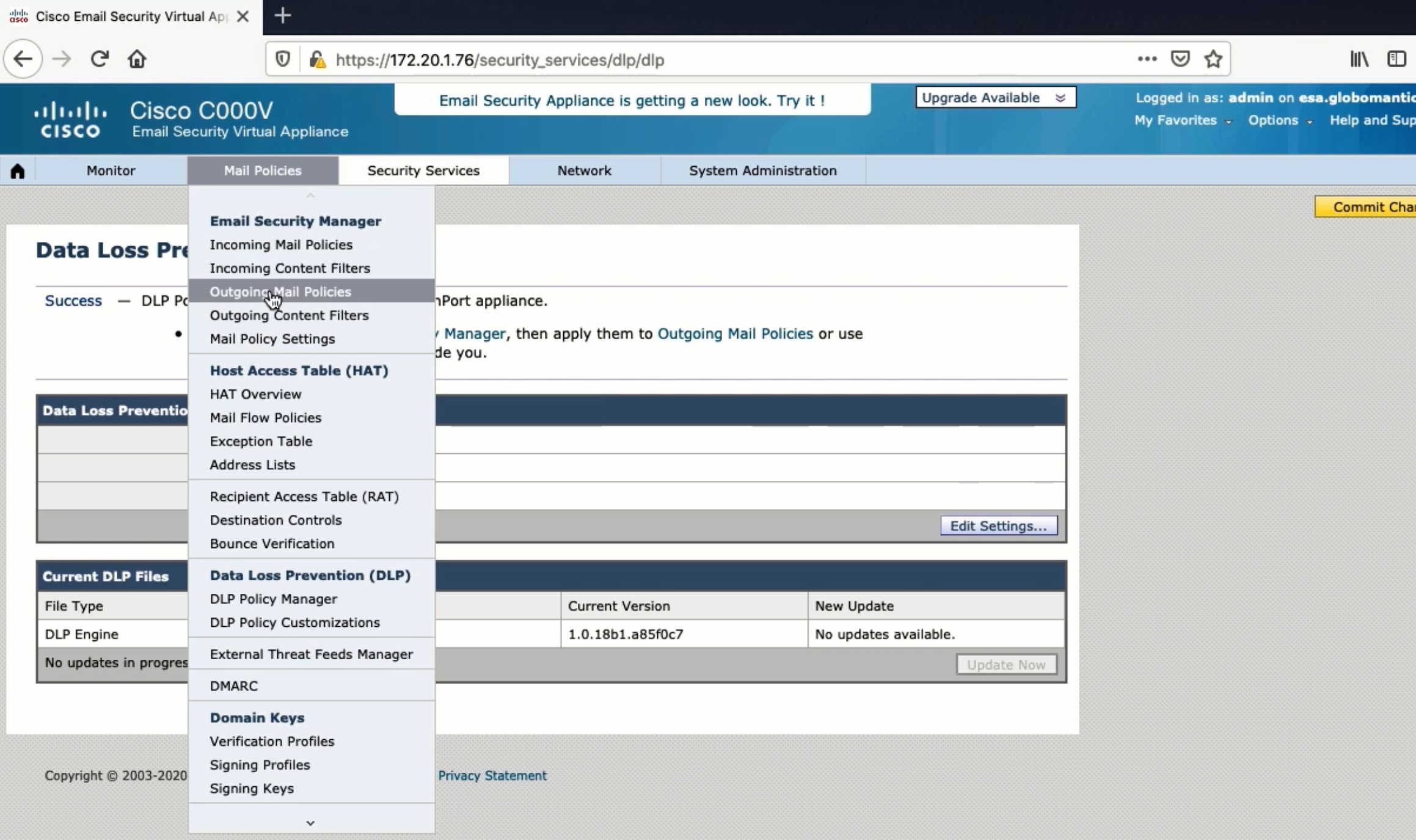Click the DLP Engine file type cell
Viewport: 1416px width, 840px height.
pyautogui.click(x=82, y=634)
